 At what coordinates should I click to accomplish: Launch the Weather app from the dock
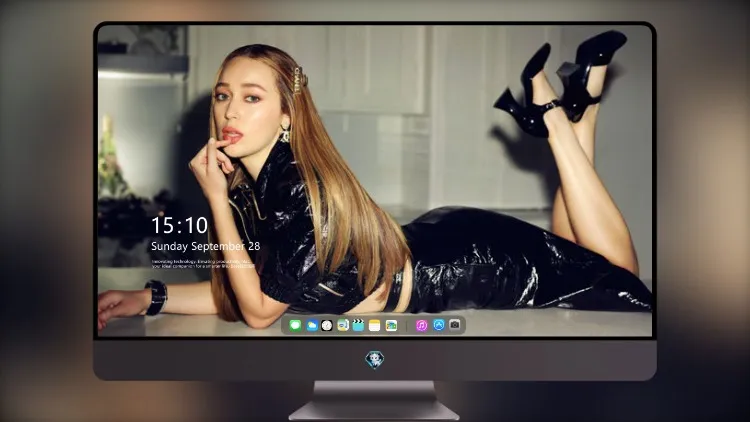coord(311,325)
